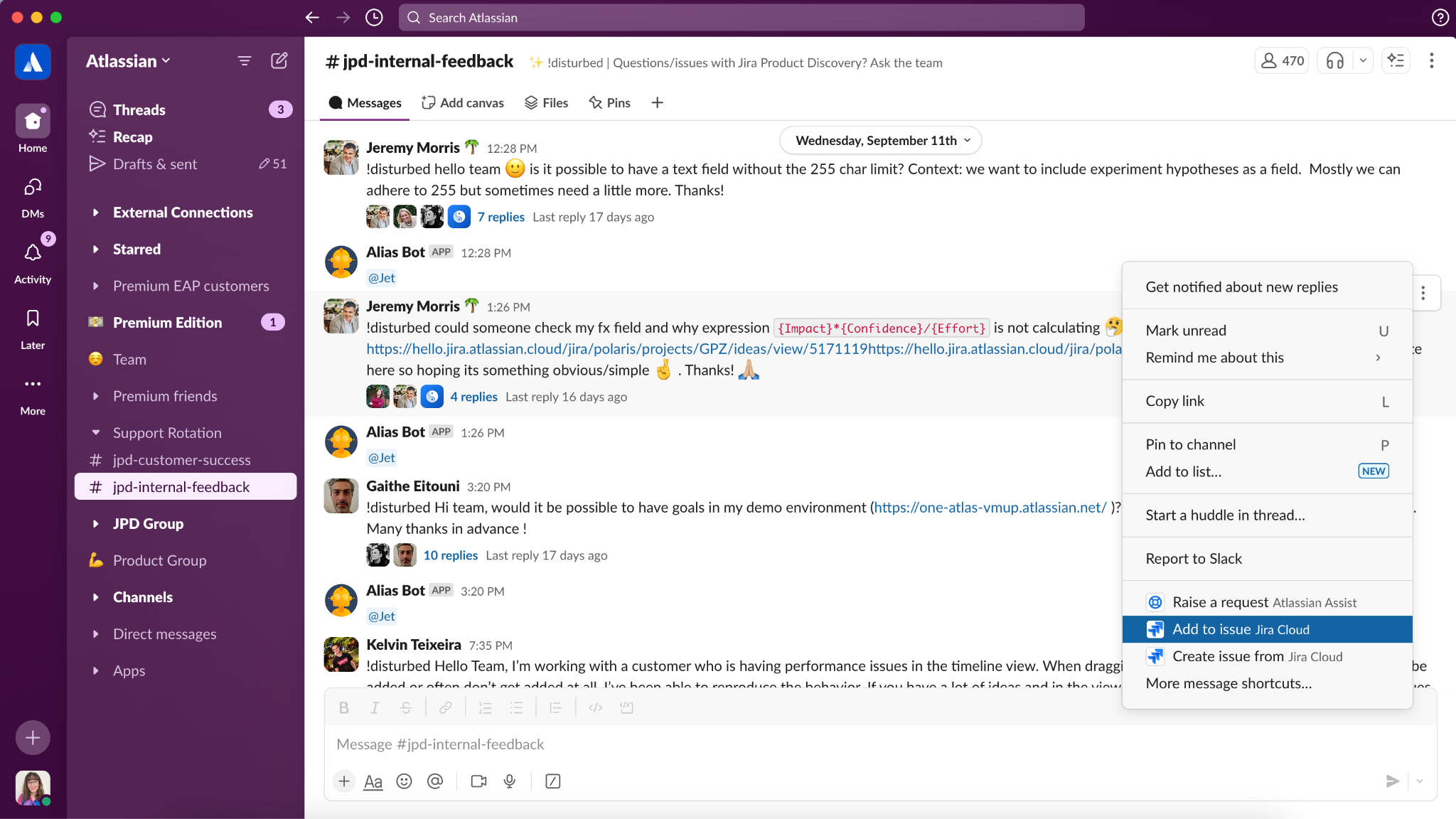Click the mention @ icon in composer
1456x819 pixels.
click(434, 781)
